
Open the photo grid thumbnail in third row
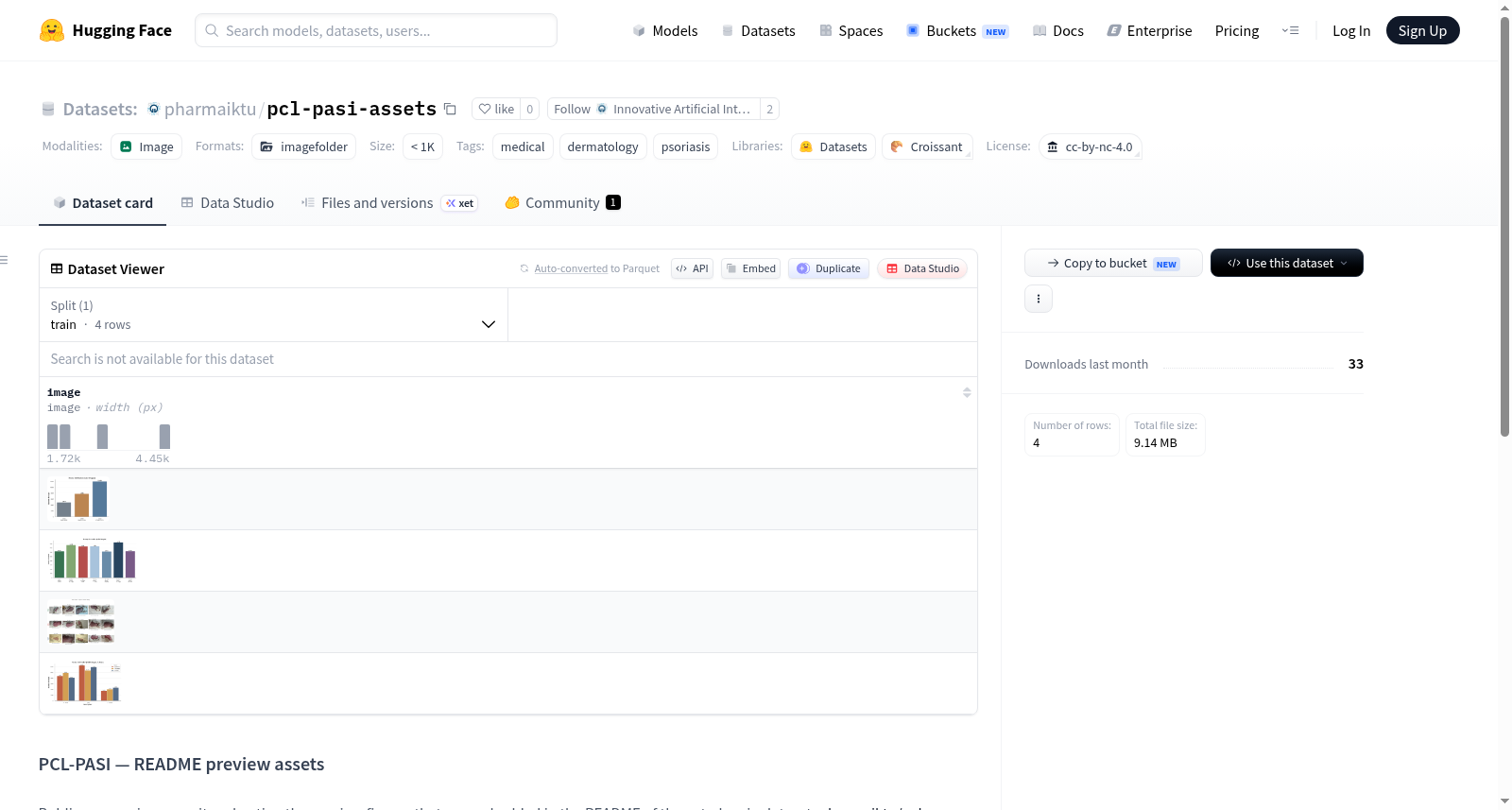point(81,622)
